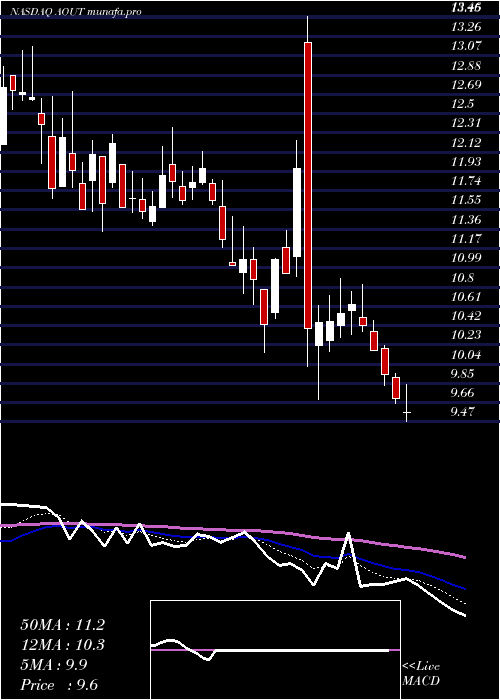This screenshot has height=700, width=500.
Task: Click the 50MA : 11.2 readout
Action: pos(62,625)
